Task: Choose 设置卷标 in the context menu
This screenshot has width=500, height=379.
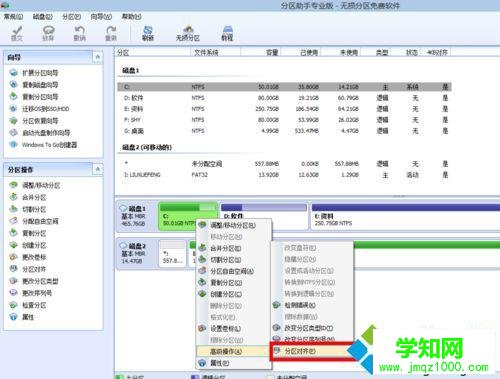Action: pos(234,329)
